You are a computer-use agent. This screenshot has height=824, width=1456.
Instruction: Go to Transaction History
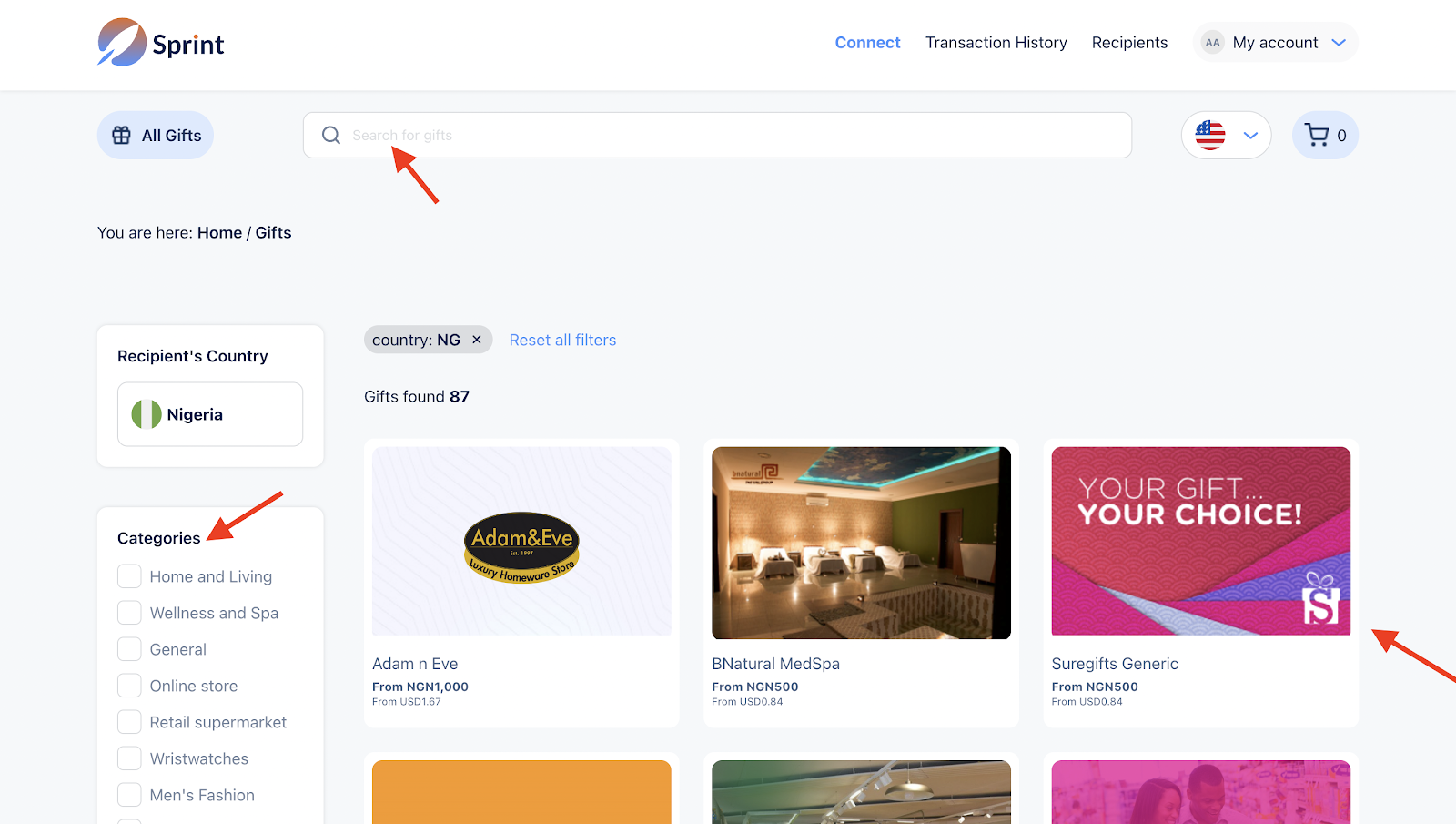pyautogui.click(x=996, y=43)
